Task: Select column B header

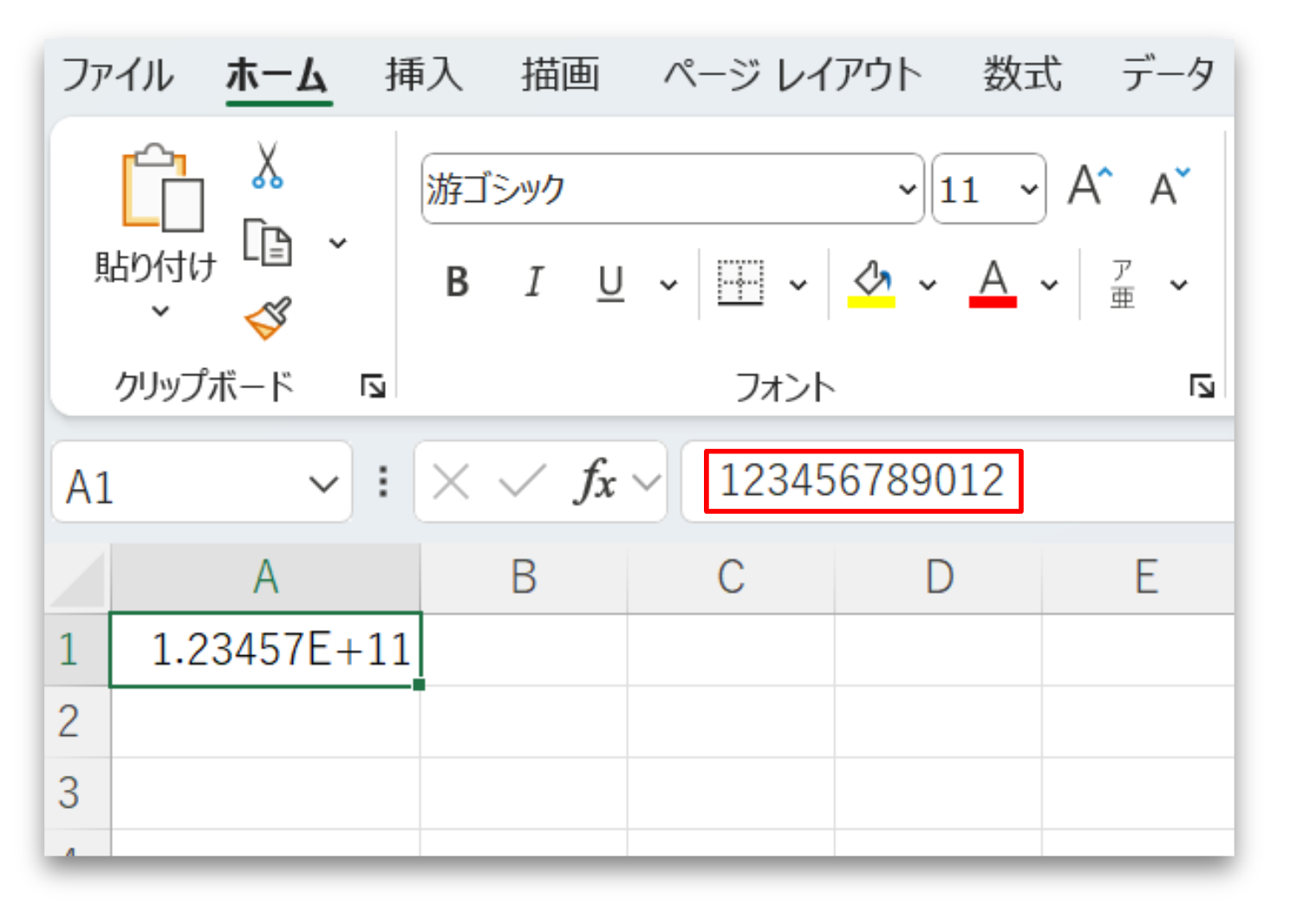Action: [x=524, y=577]
